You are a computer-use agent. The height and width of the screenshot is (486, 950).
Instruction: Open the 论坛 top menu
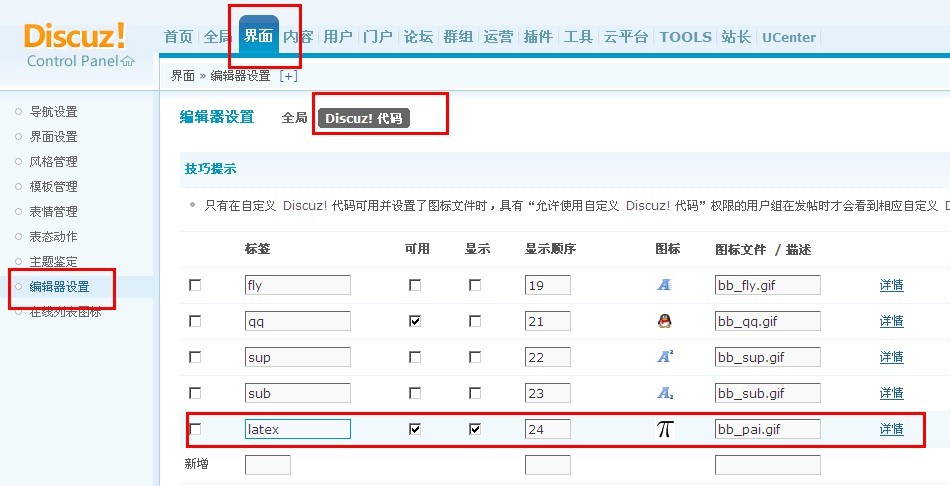pyautogui.click(x=418, y=37)
